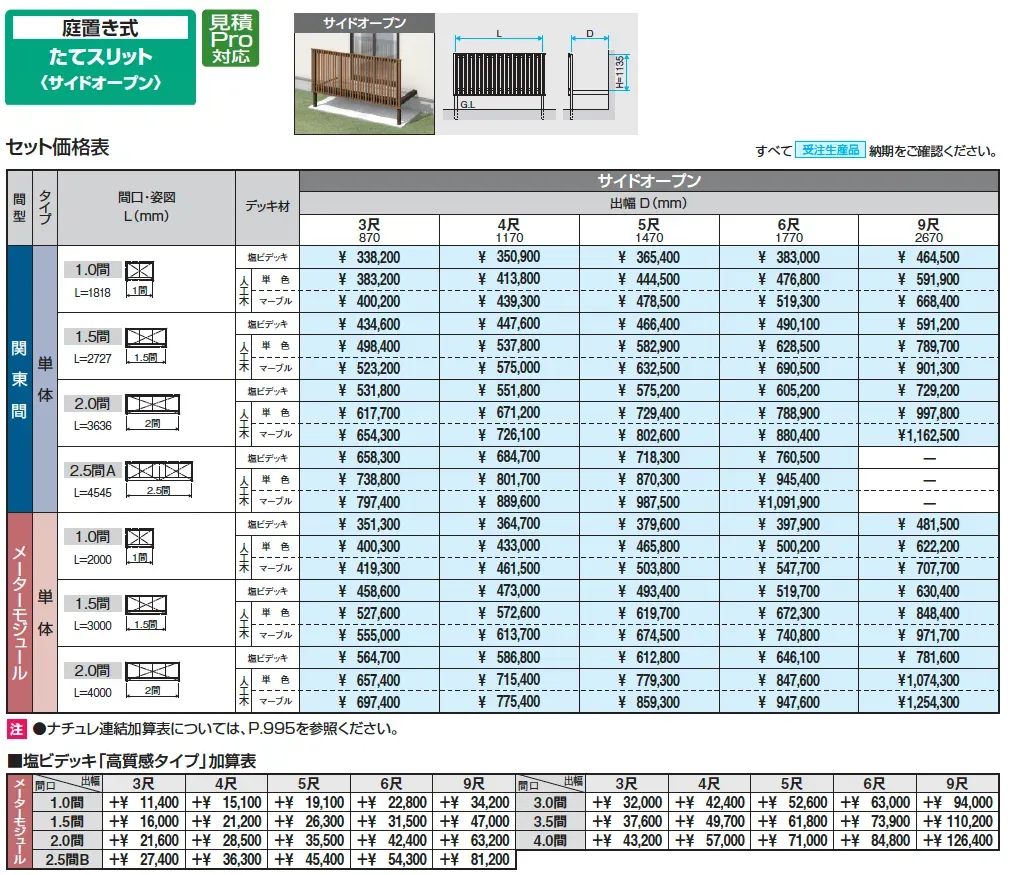Screen dimensions: 1010x875
Task: Click the 2.5間 frame diagram beside L=4545
Action: coord(158,479)
